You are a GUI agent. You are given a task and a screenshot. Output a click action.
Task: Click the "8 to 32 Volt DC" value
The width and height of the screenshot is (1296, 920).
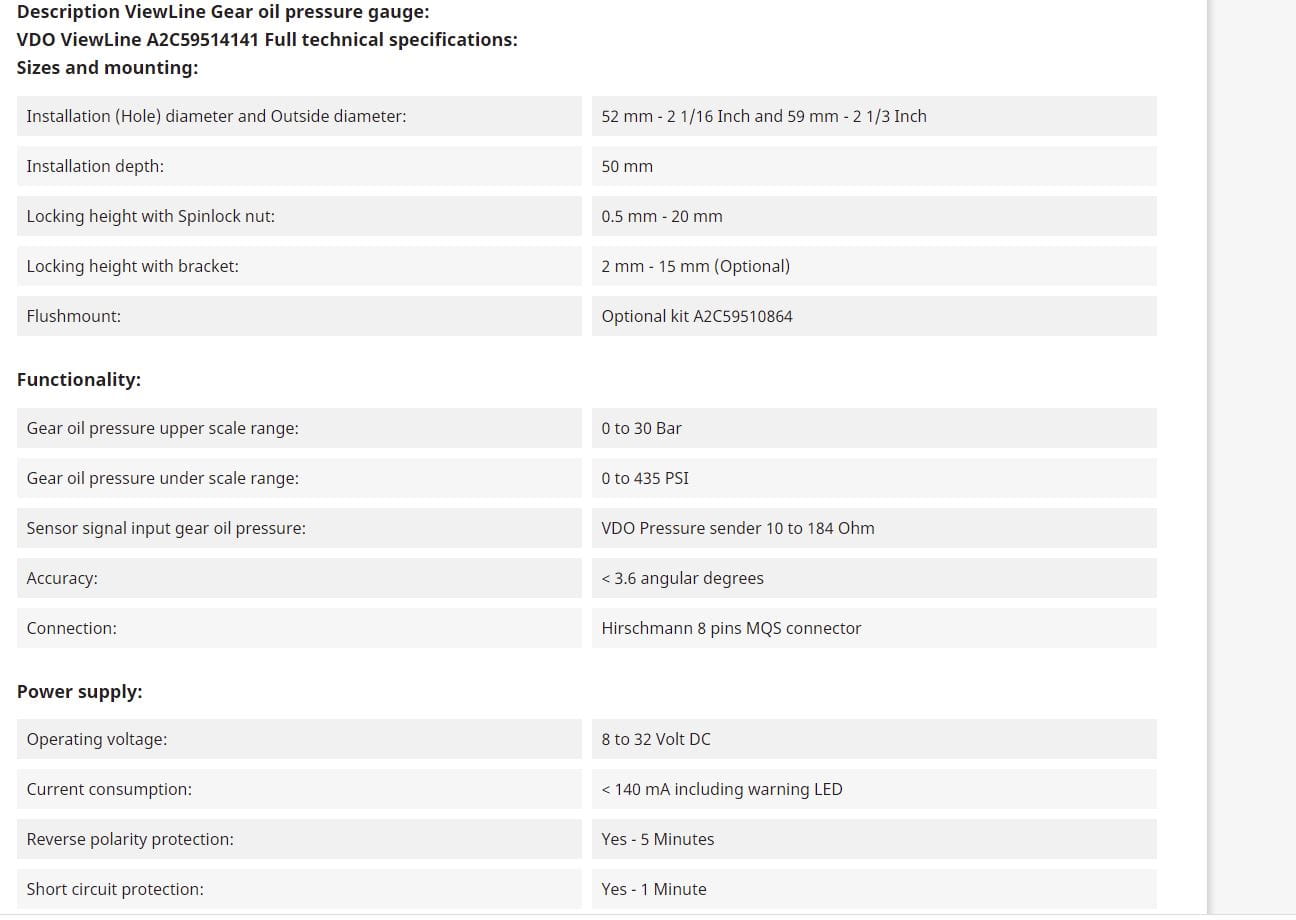(x=656, y=739)
